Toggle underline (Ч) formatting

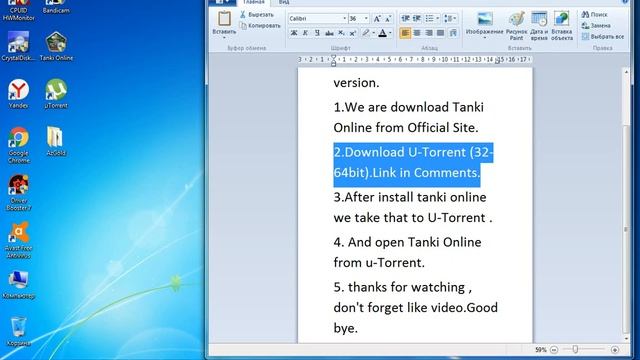pyautogui.click(x=317, y=33)
